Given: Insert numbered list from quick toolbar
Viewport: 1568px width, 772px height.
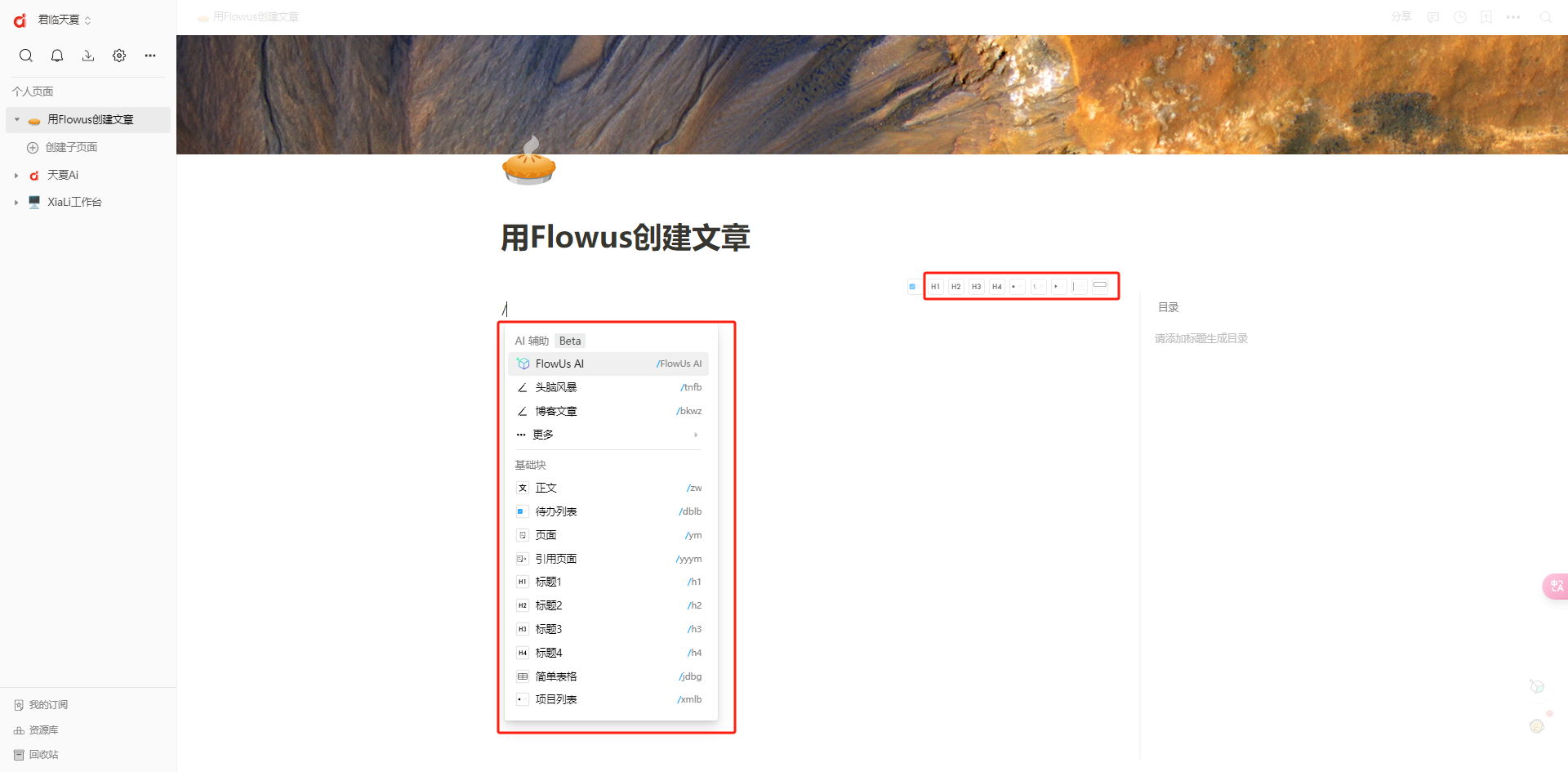Looking at the screenshot, I should coord(1038,287).
